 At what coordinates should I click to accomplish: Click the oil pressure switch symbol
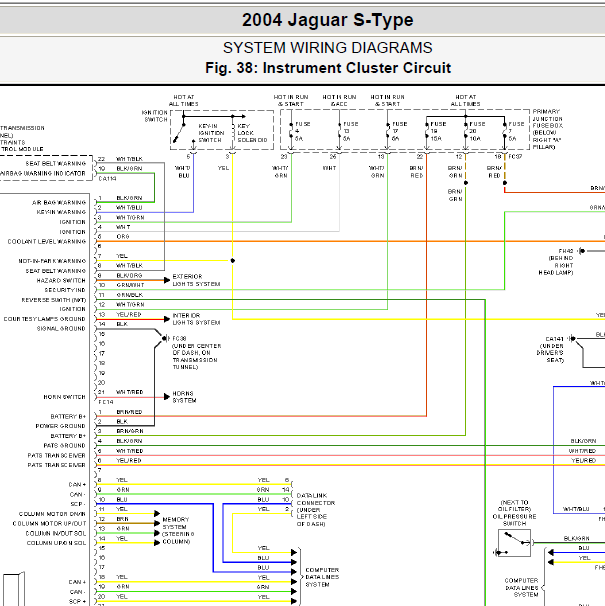[x=514, y=543]
